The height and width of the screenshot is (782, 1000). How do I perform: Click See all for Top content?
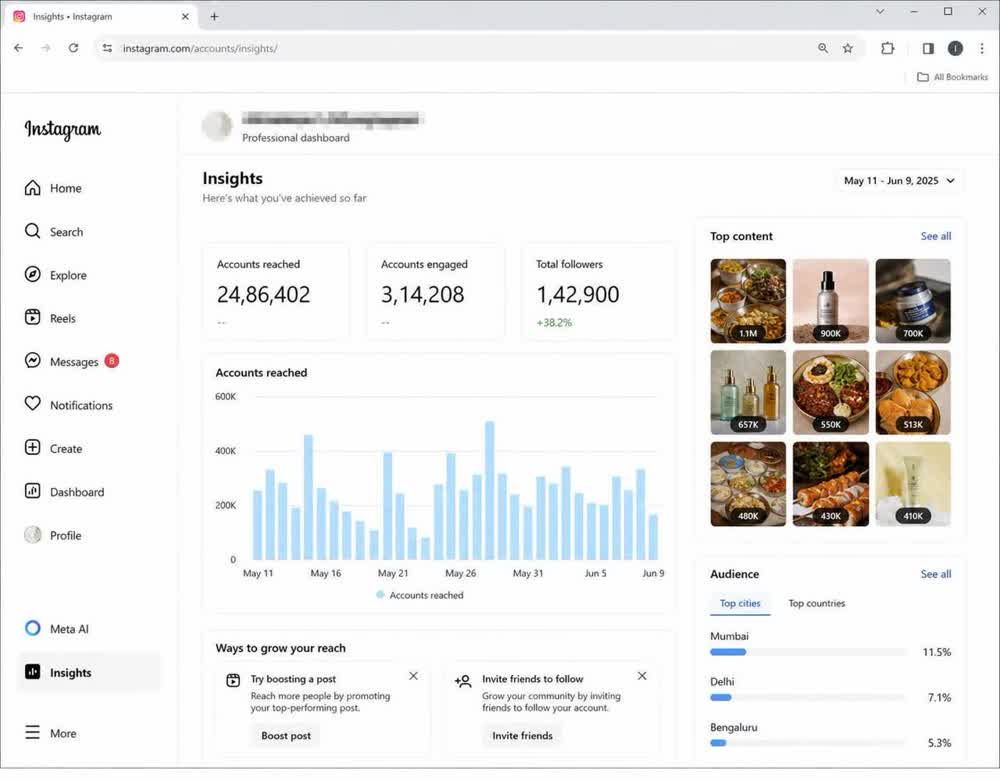(x=936, y=236)
